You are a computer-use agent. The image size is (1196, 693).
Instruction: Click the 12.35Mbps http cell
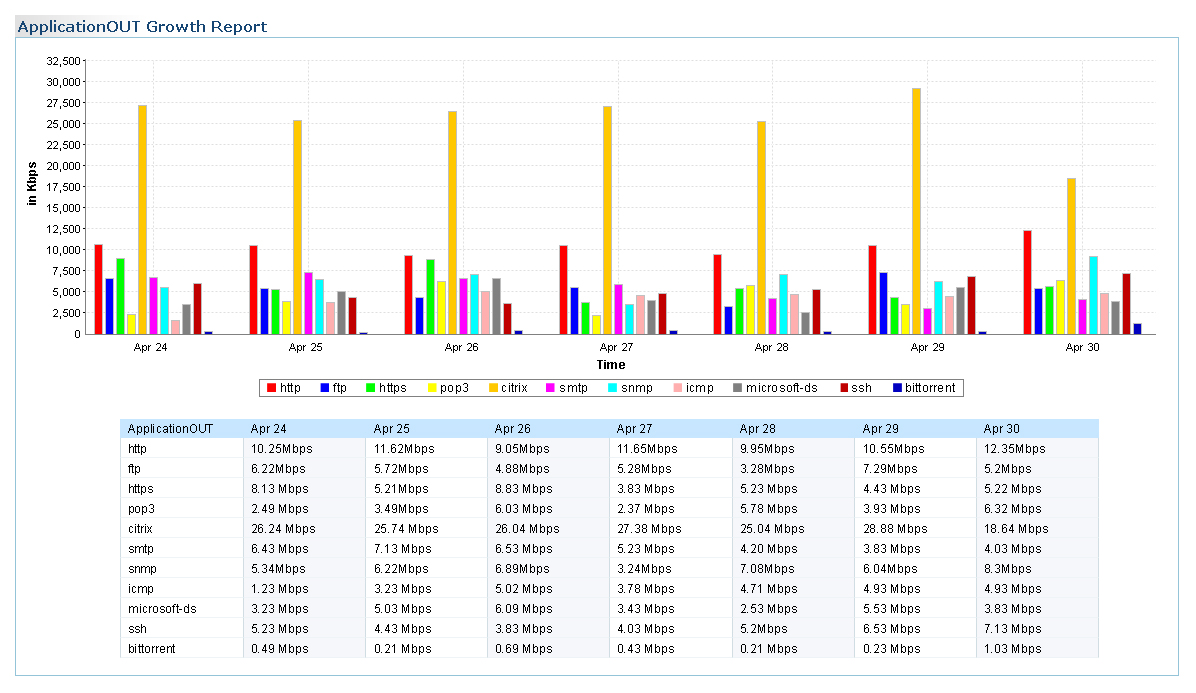coord(1014,449)
